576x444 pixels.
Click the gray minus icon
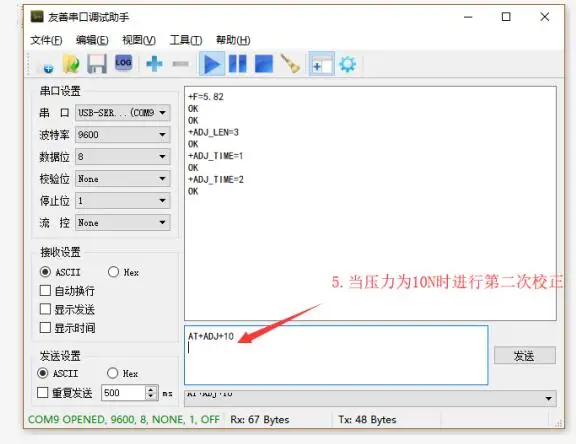(180, 64)
